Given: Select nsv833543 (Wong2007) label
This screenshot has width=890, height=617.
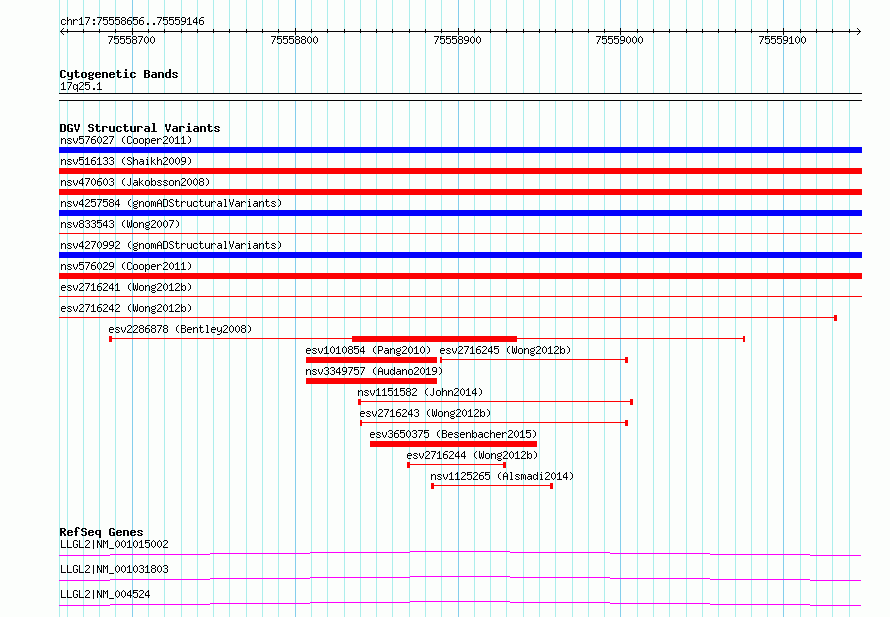Looking at the screenshot, I should pos(120,224).
